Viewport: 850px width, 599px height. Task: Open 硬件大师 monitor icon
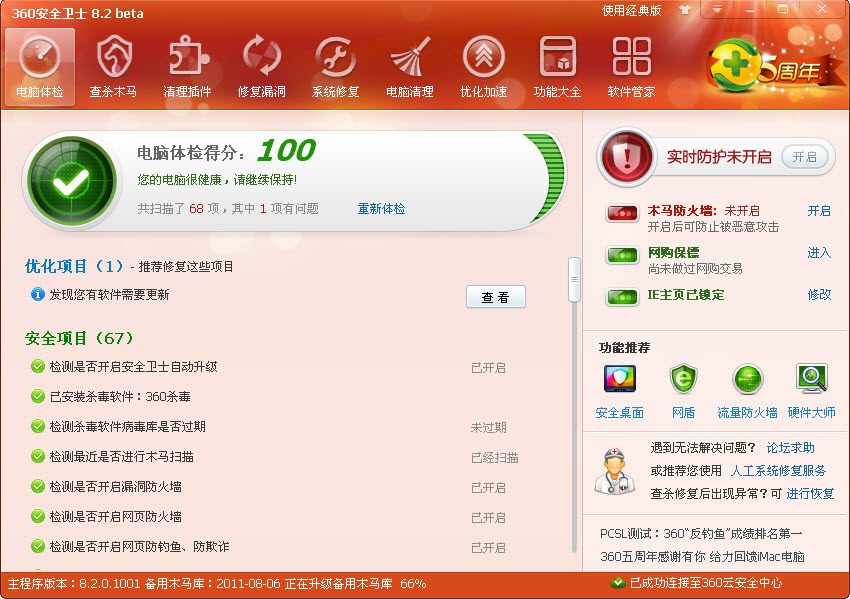(x=812, y=379)
